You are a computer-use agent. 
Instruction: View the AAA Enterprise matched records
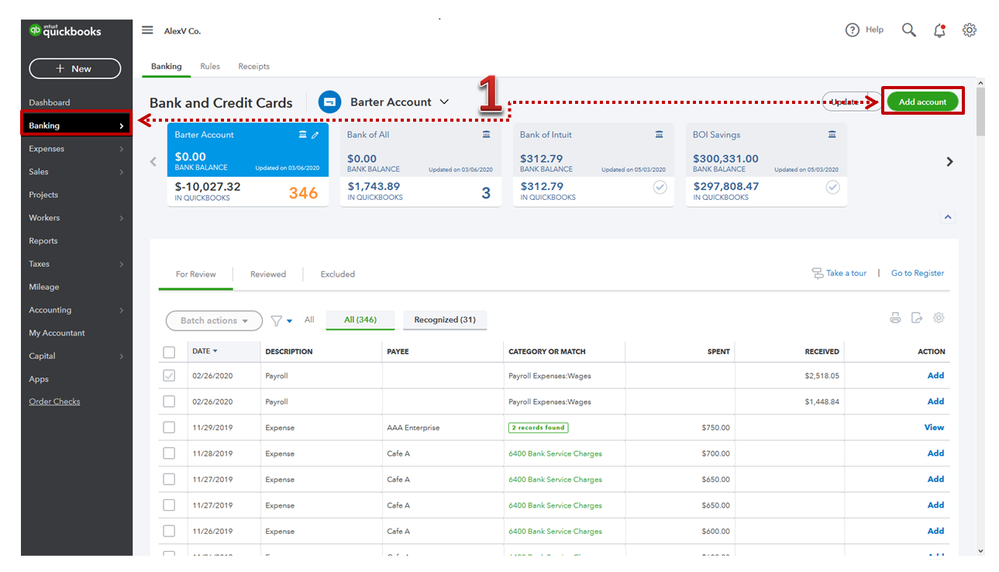[934, 427]
